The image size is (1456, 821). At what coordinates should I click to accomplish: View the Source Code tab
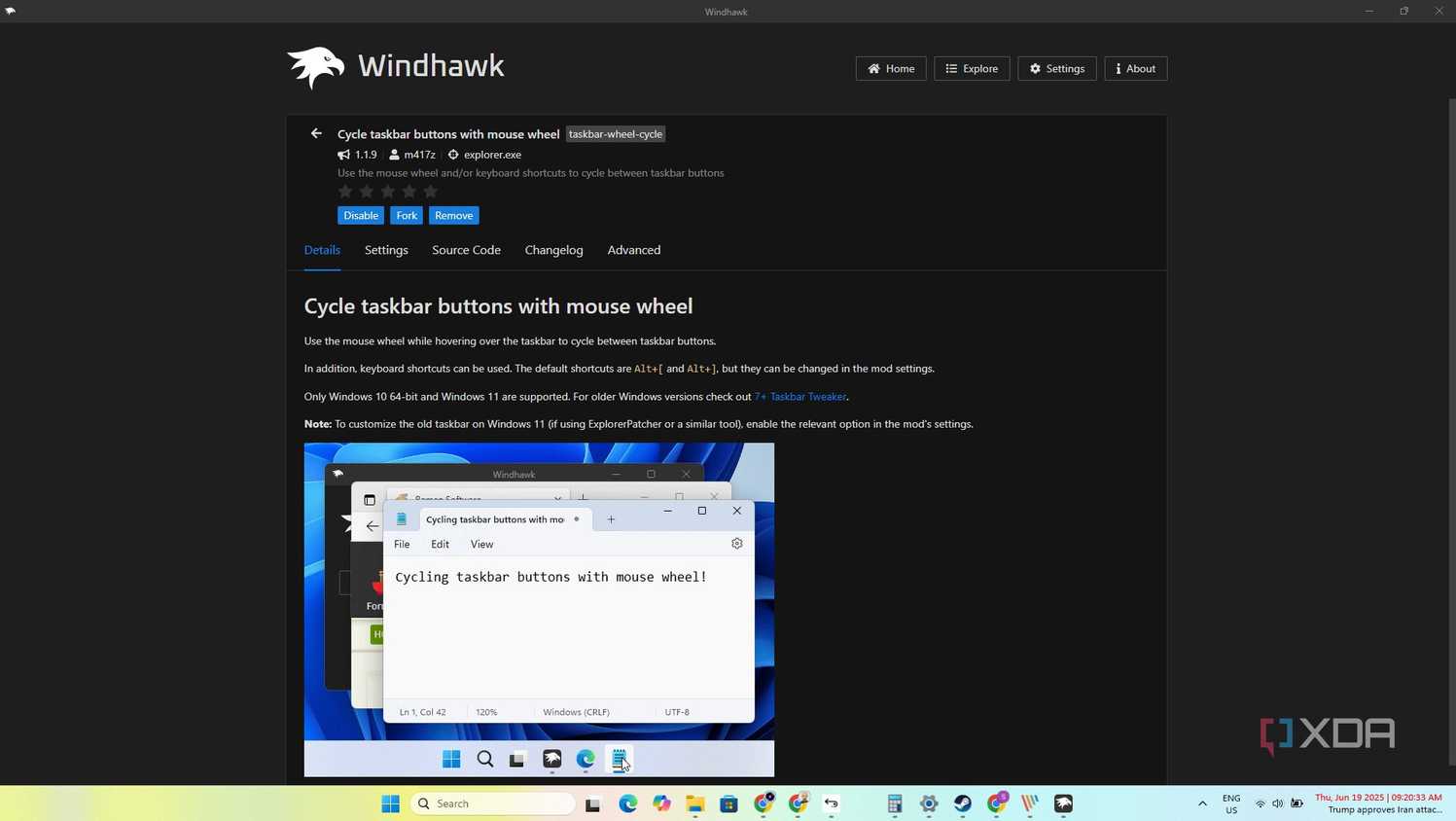(467, 250)
